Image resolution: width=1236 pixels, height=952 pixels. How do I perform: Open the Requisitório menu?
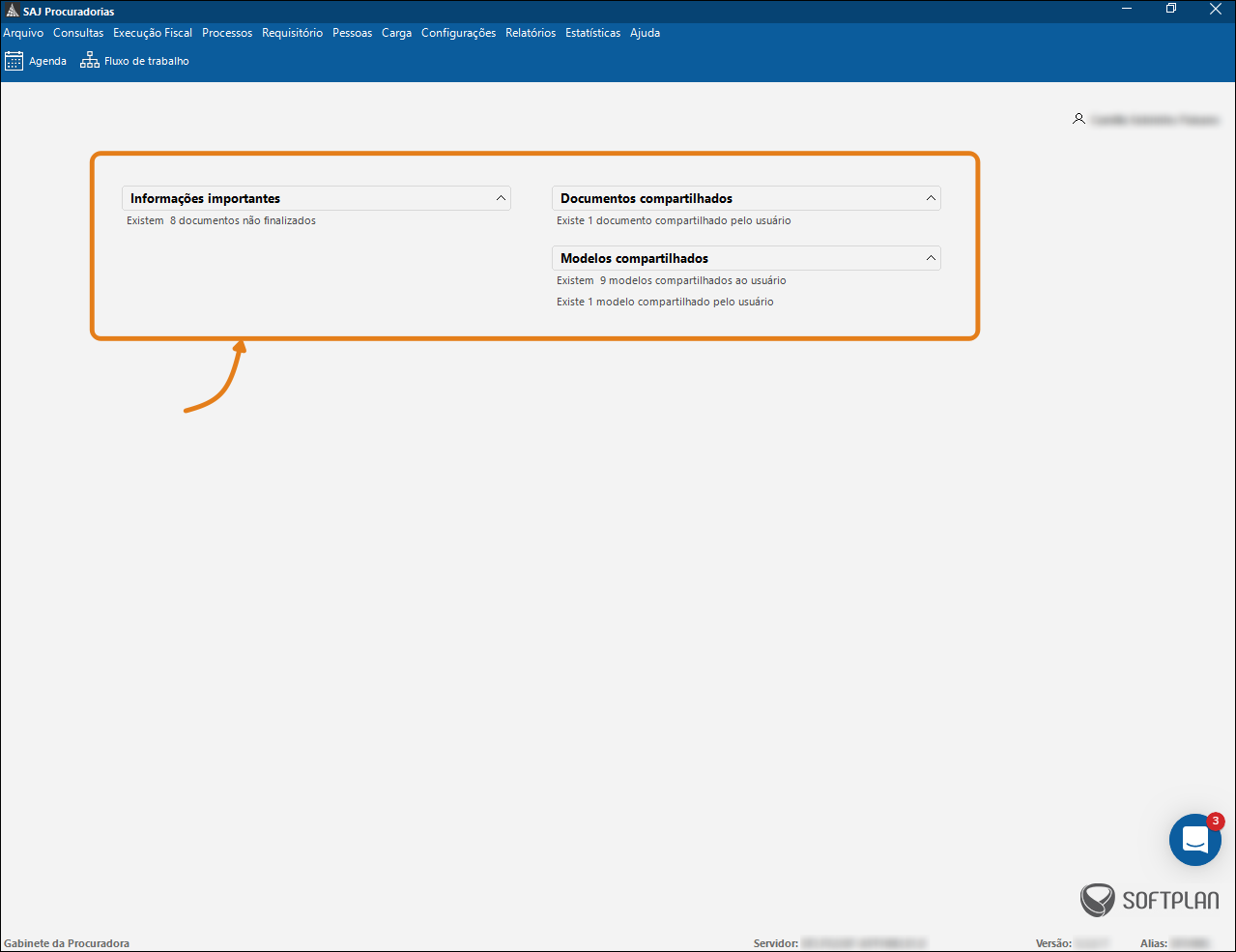click(292, 33)
